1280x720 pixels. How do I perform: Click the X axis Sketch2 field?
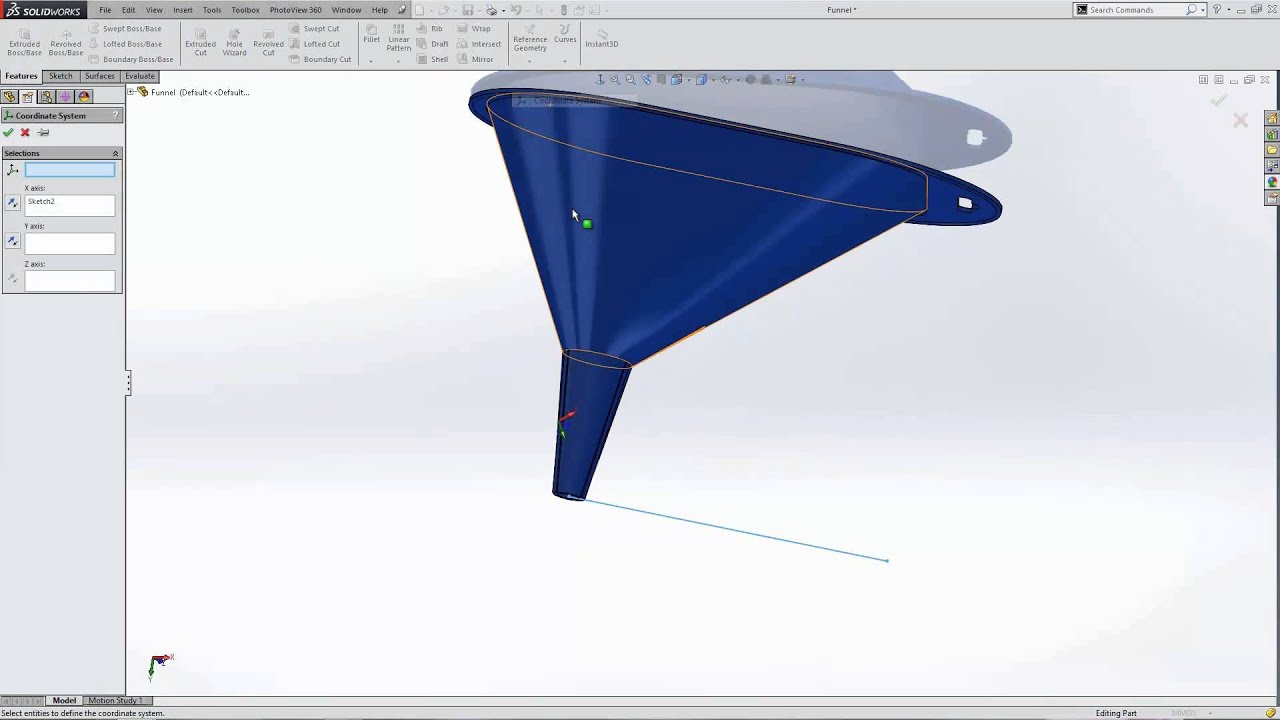[70, 205]
